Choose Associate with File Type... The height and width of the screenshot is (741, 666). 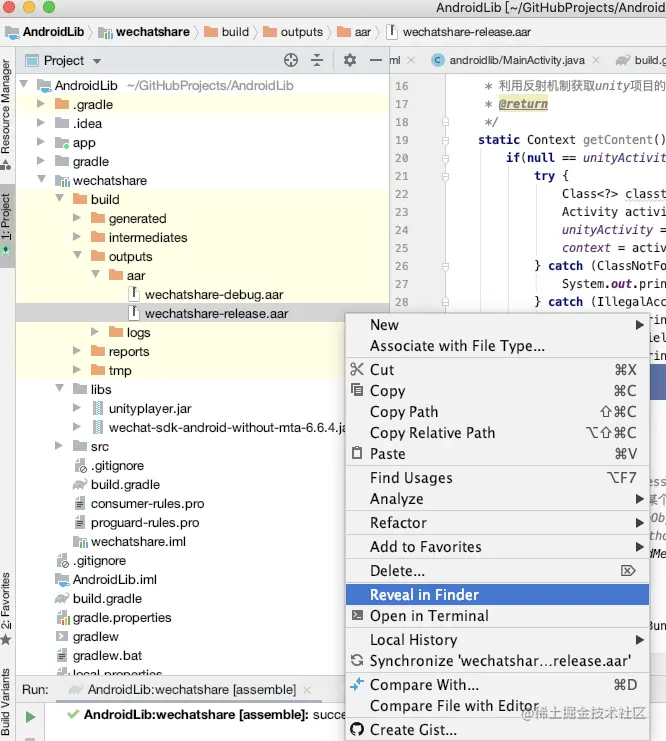497,346
